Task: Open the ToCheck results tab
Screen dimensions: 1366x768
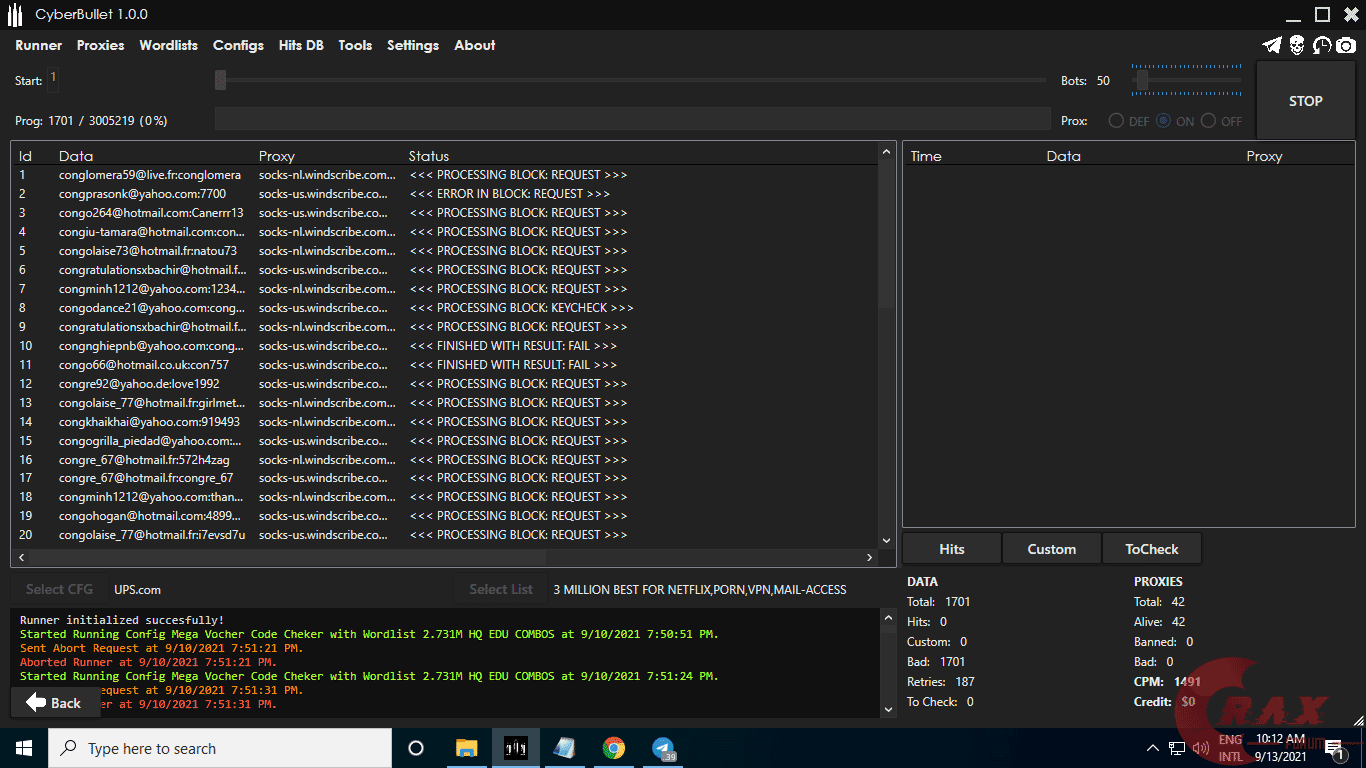Action: point(1151,548)
